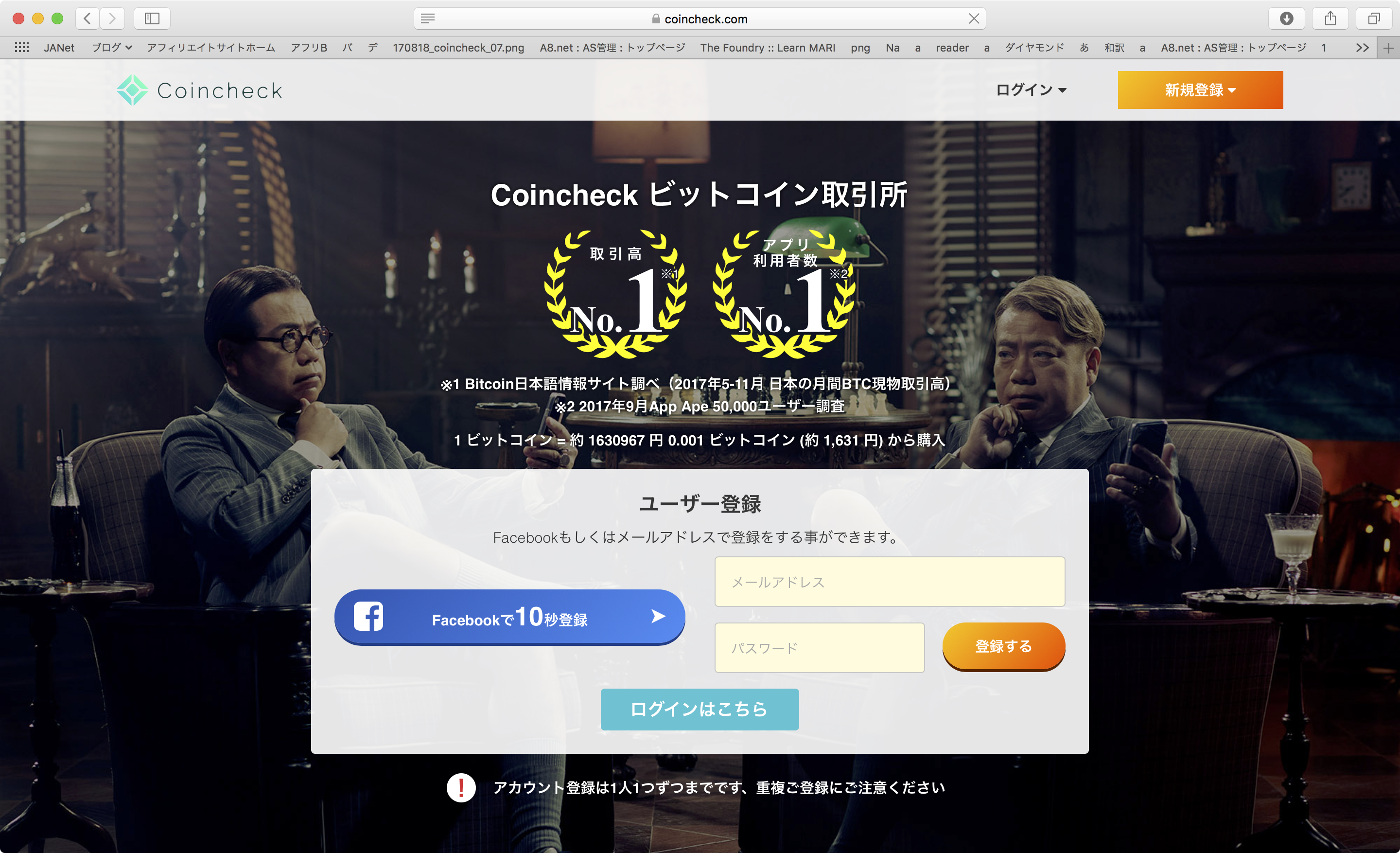Show the Safari sidebar
The height and width of the screenshot is (853, 1400).
pos(152,19)
